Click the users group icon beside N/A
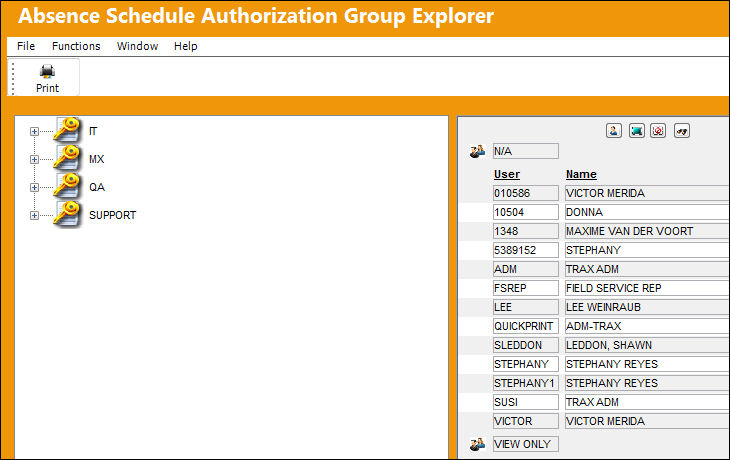 tap(477, 151)
